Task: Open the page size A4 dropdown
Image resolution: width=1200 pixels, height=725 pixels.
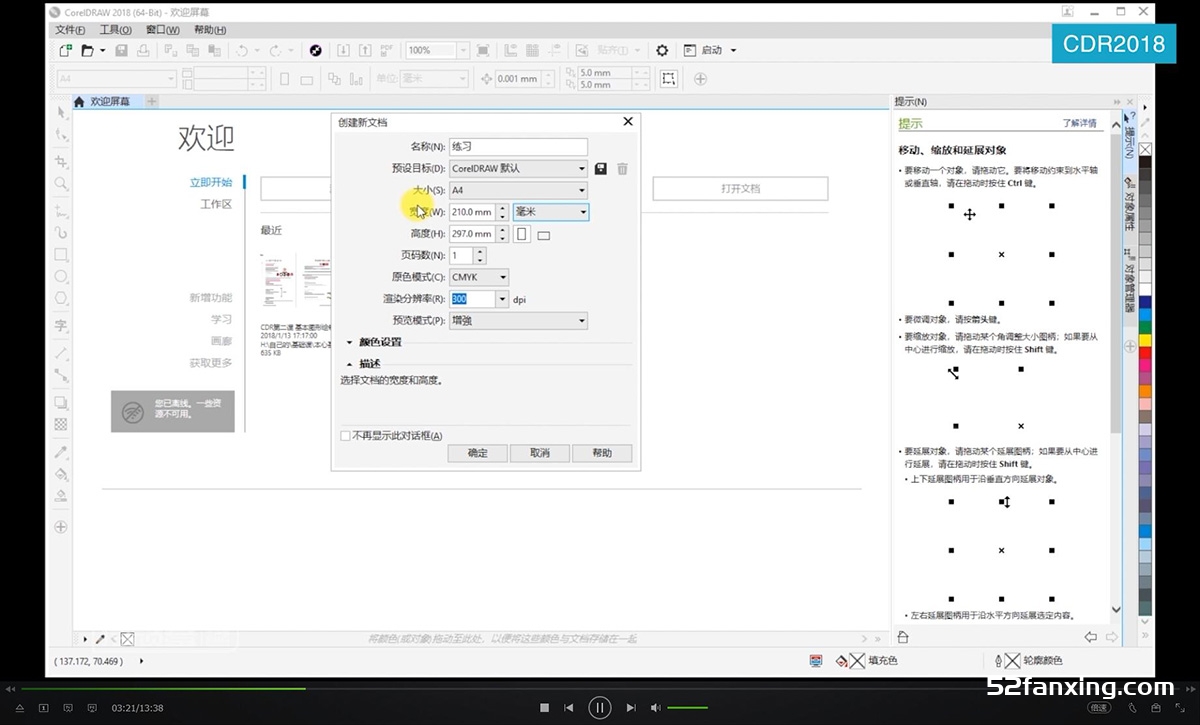Action: tap(518, 190)
